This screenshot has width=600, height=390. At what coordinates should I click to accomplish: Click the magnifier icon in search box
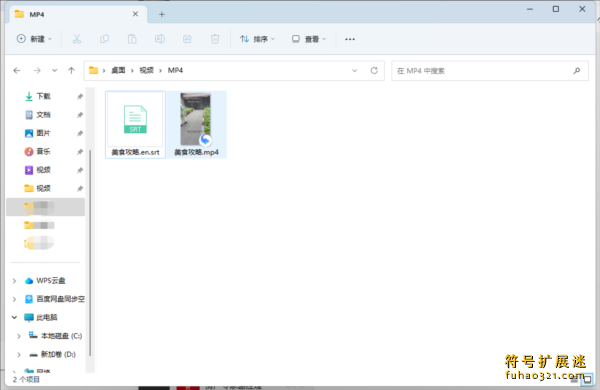(x=577, y=70)
